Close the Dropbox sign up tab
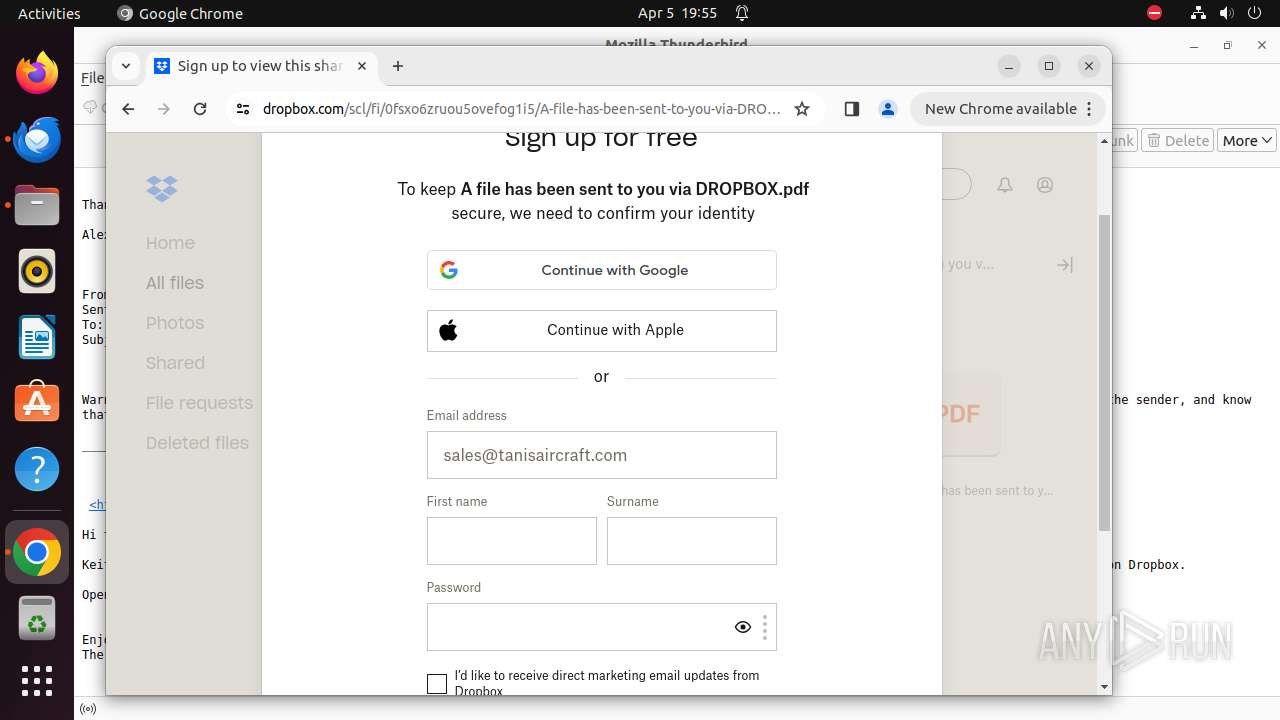The width and height of the screenshot is (1280, 720). tap(362, 66)
